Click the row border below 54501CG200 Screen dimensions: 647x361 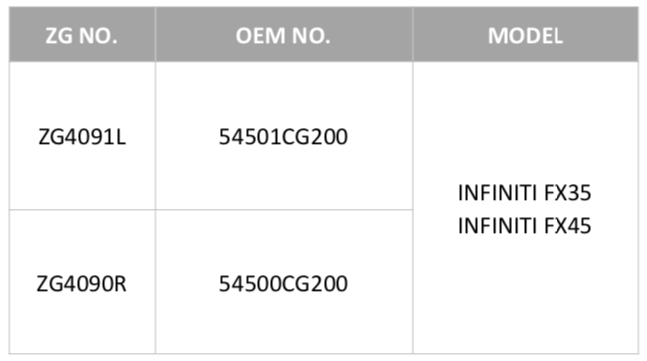284,210
